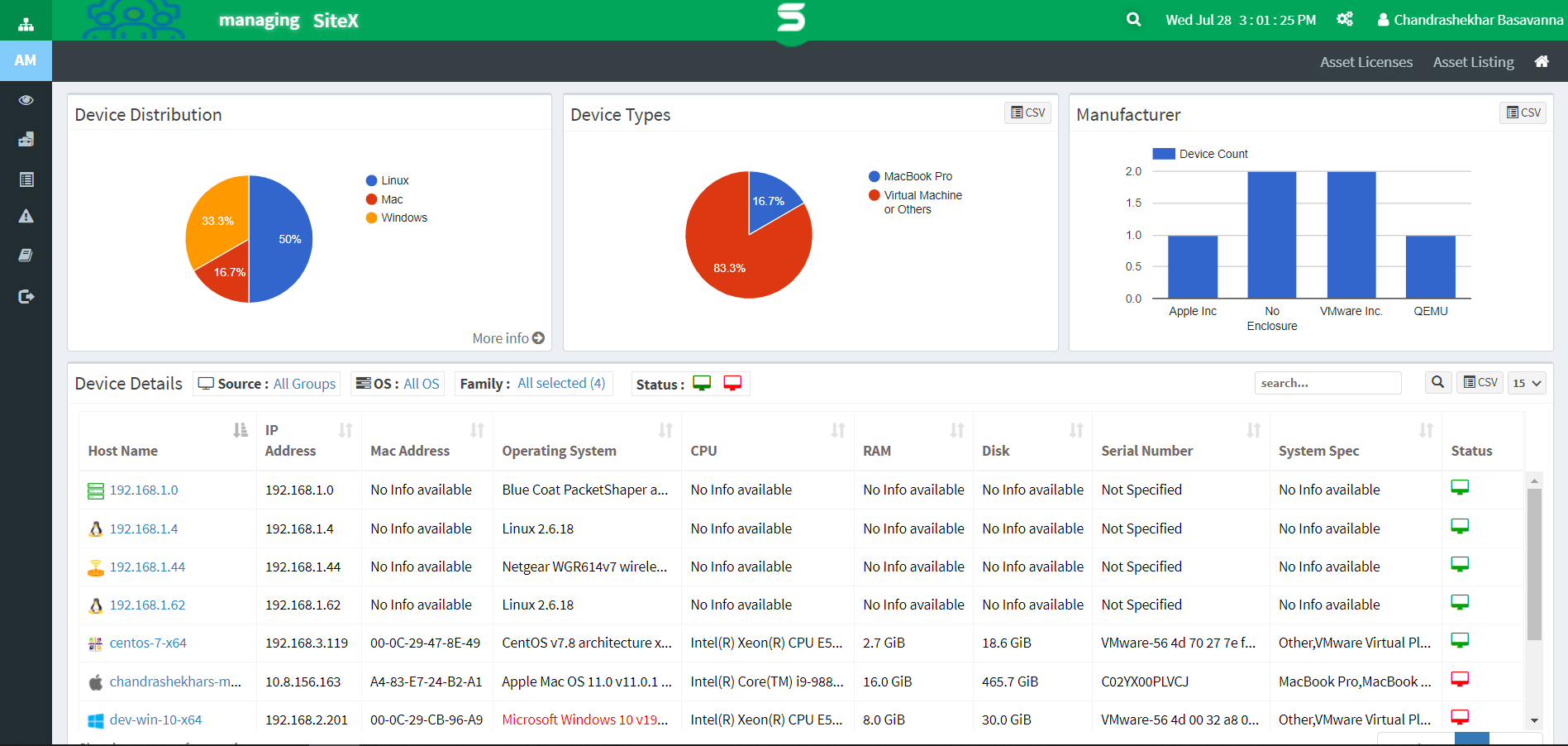Click the QEMU bar in Manufacturer chart

[1431, 267]
